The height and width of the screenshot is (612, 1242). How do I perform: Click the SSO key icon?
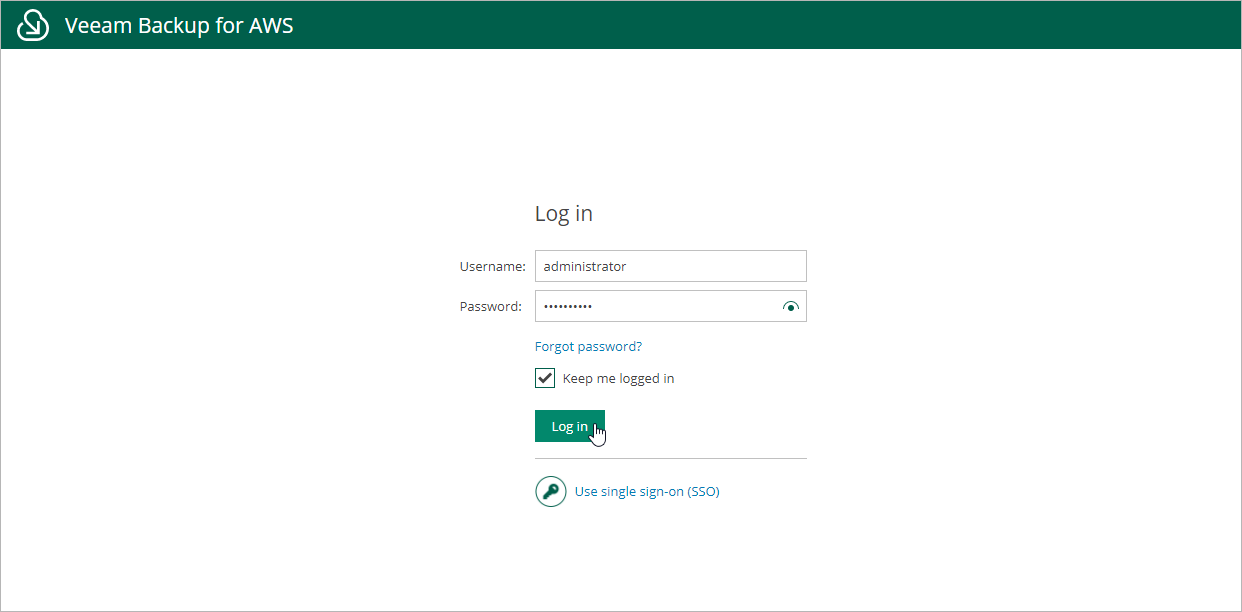(551, 491)
